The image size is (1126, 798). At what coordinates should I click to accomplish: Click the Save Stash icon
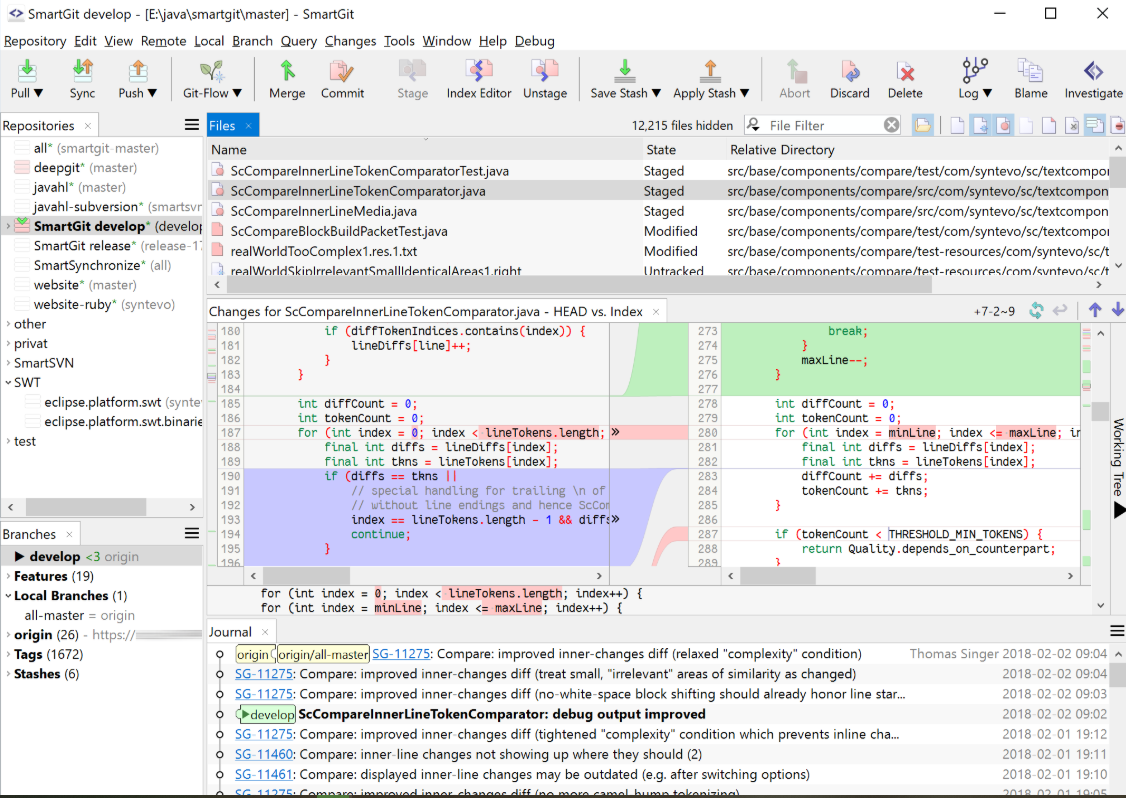coord(625,70)
